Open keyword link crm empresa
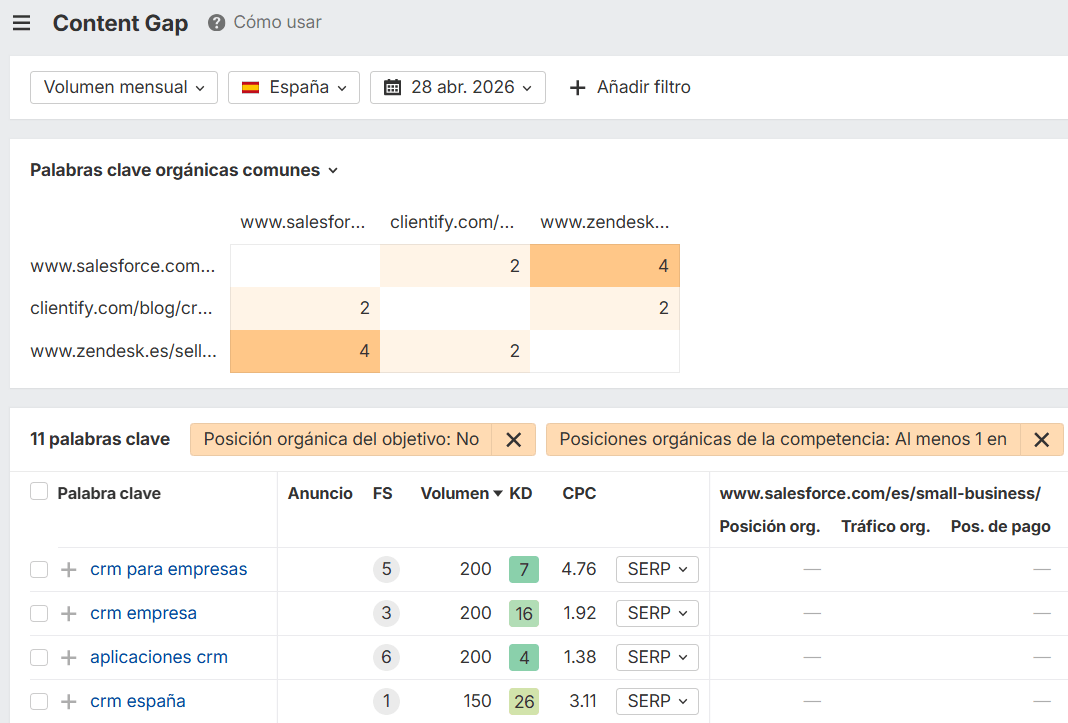Image resolution: width=1068 pixels, height=723 pixels. point(143,613)
